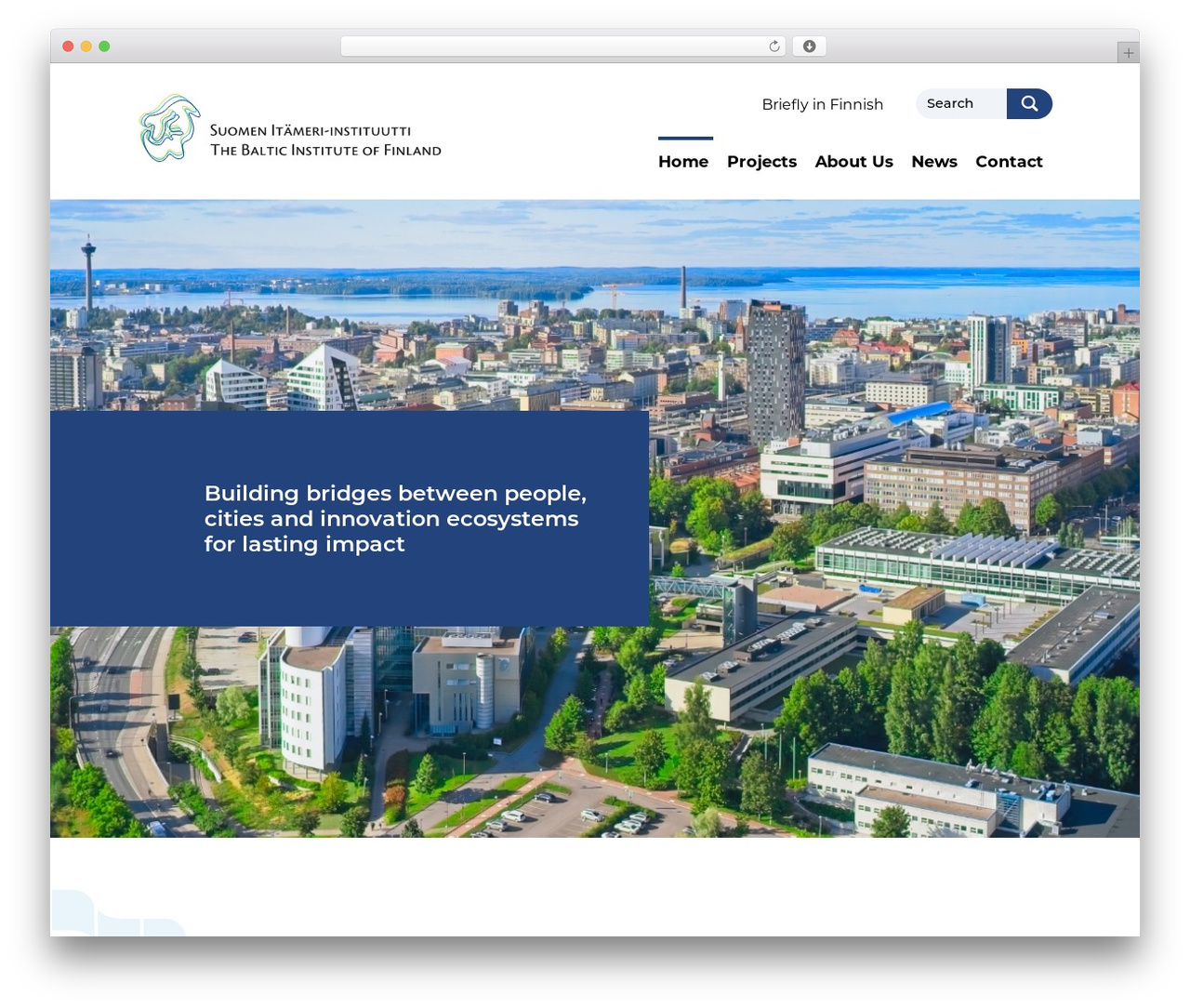The height and width of the screenshot is (1008, 1190).
Task: Maximize the window with green button
Action: pyautogui.click(x=104, y=46)
